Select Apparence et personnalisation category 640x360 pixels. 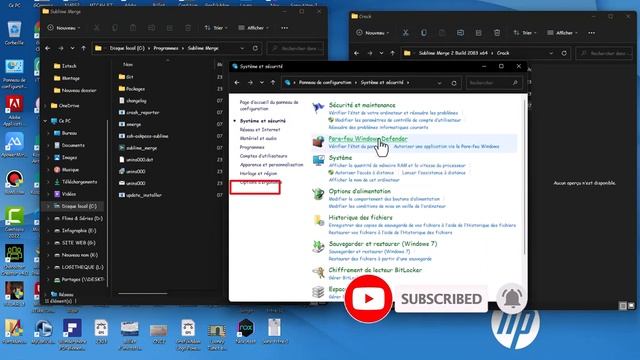pyautogui.click(x=271, y=165)
